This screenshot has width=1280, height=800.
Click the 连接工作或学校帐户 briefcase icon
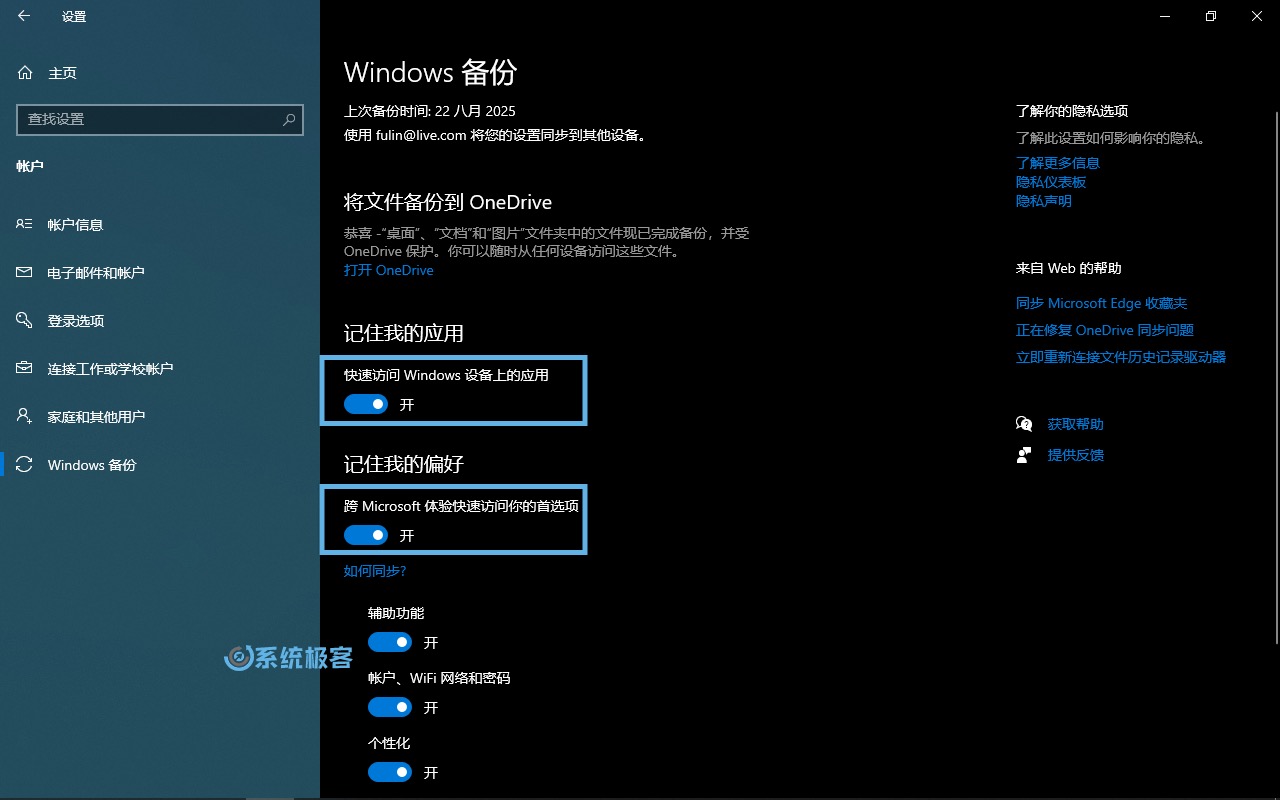tap(25, 368)
